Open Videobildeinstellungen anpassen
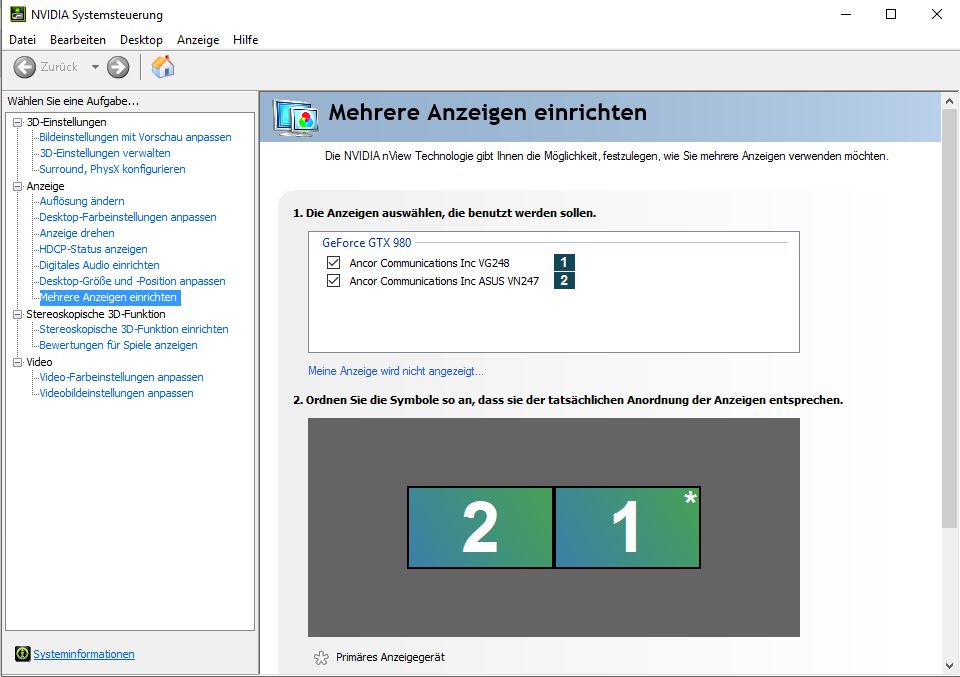 pos(116,393)
